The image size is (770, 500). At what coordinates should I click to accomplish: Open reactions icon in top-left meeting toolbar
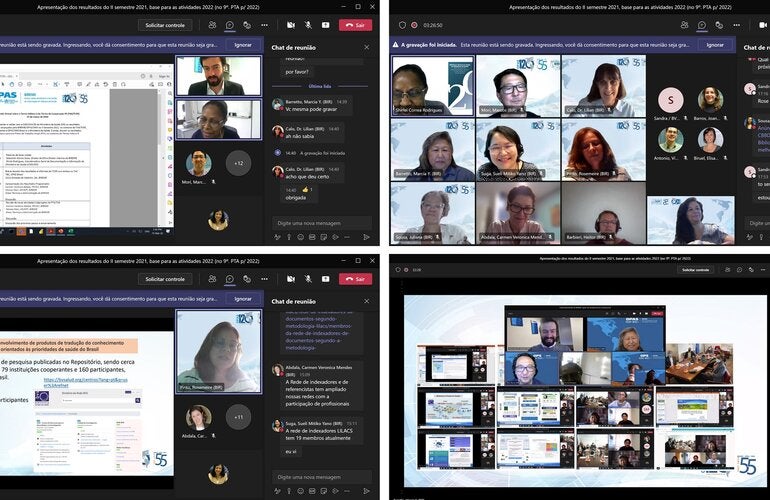pyautogui.click(x=247, y=25)
